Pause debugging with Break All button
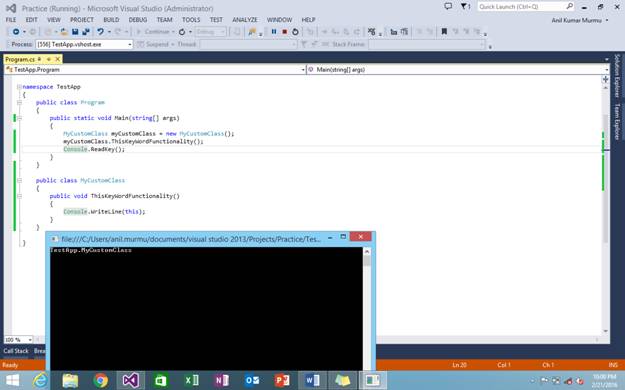This screenshot has height=390, width=625. tap(274, 32)
